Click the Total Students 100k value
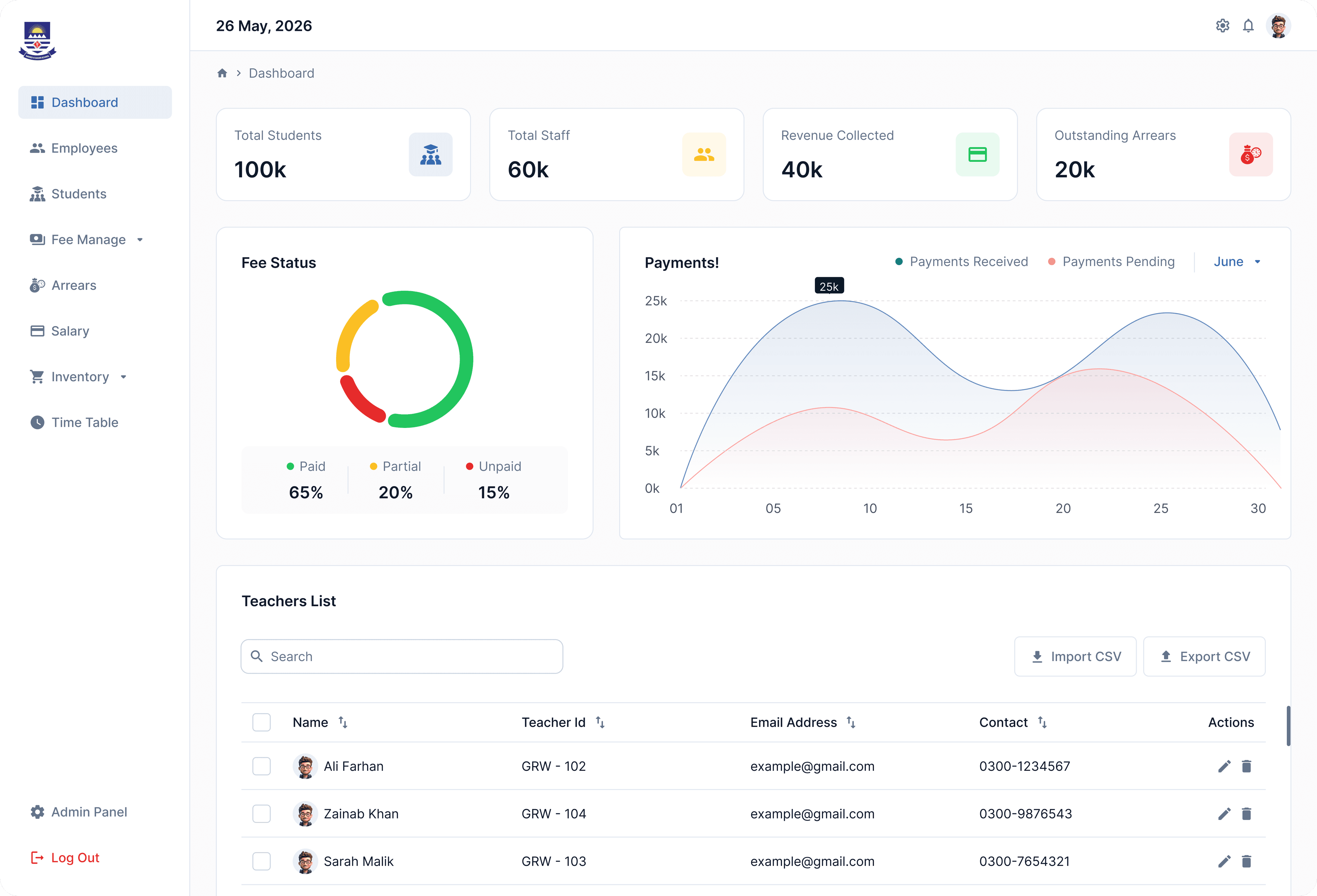Image resolution: width=1317 pixels, height=896 pixels. point(260,169)
